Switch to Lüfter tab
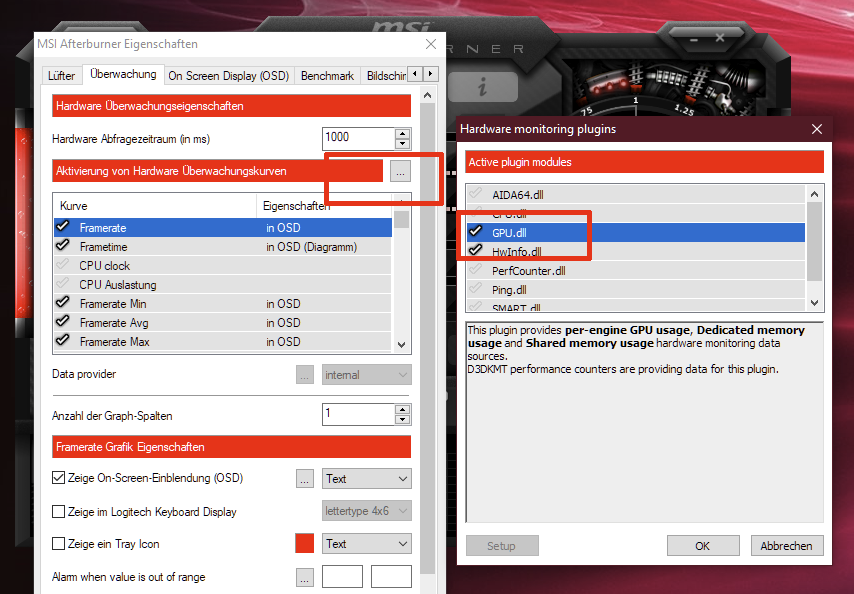Screen dimensions: 854x594 [62, 76]
